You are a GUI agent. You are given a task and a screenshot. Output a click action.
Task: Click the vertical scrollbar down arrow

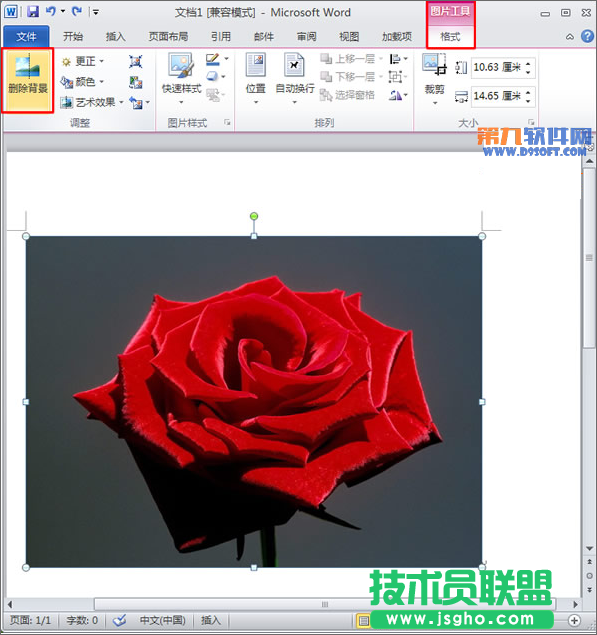point(590,549)
